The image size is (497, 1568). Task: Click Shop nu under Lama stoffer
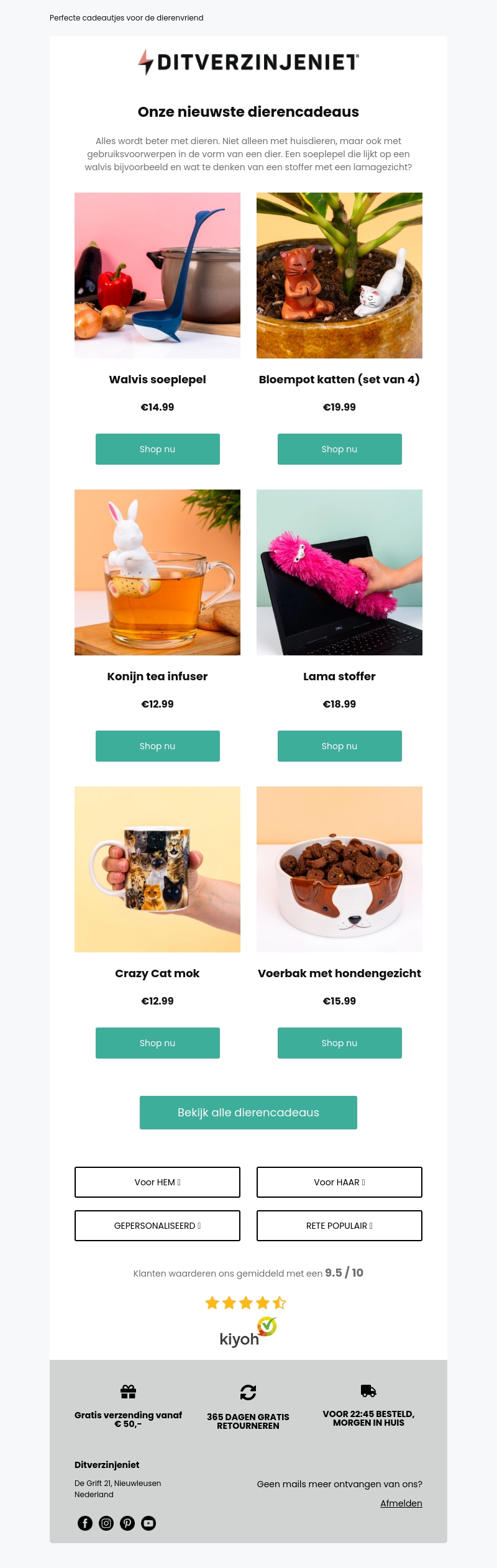[x=340, y=746]
